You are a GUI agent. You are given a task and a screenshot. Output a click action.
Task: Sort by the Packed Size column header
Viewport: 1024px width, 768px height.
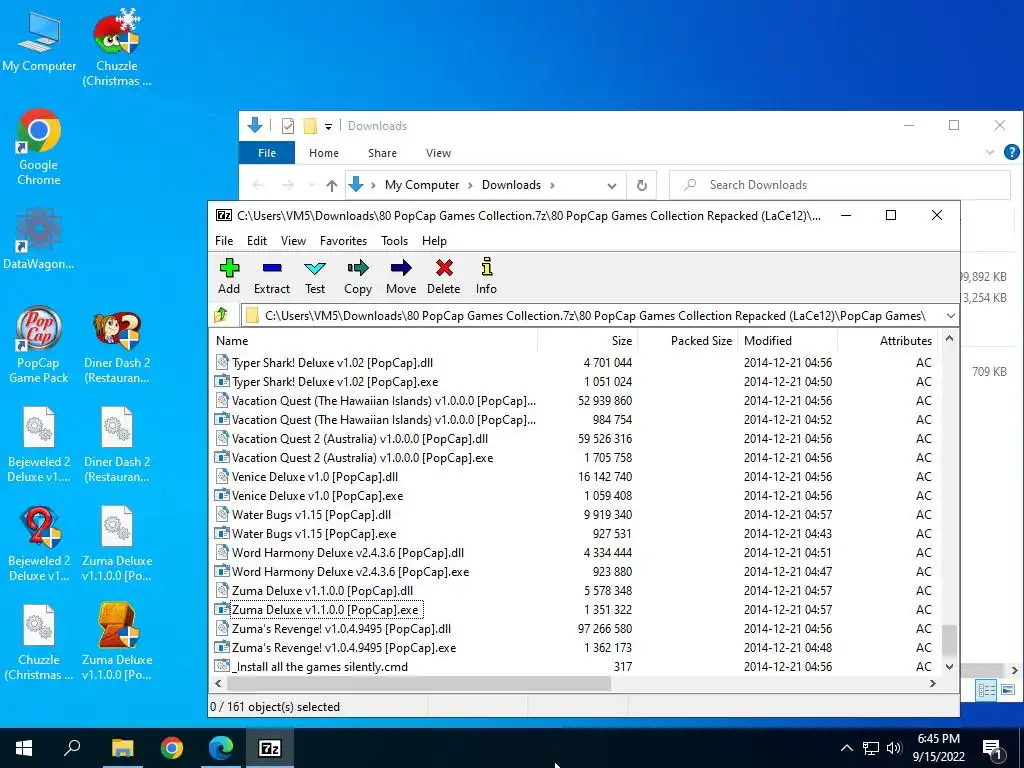pyautogui.click(x=688, y=341)
